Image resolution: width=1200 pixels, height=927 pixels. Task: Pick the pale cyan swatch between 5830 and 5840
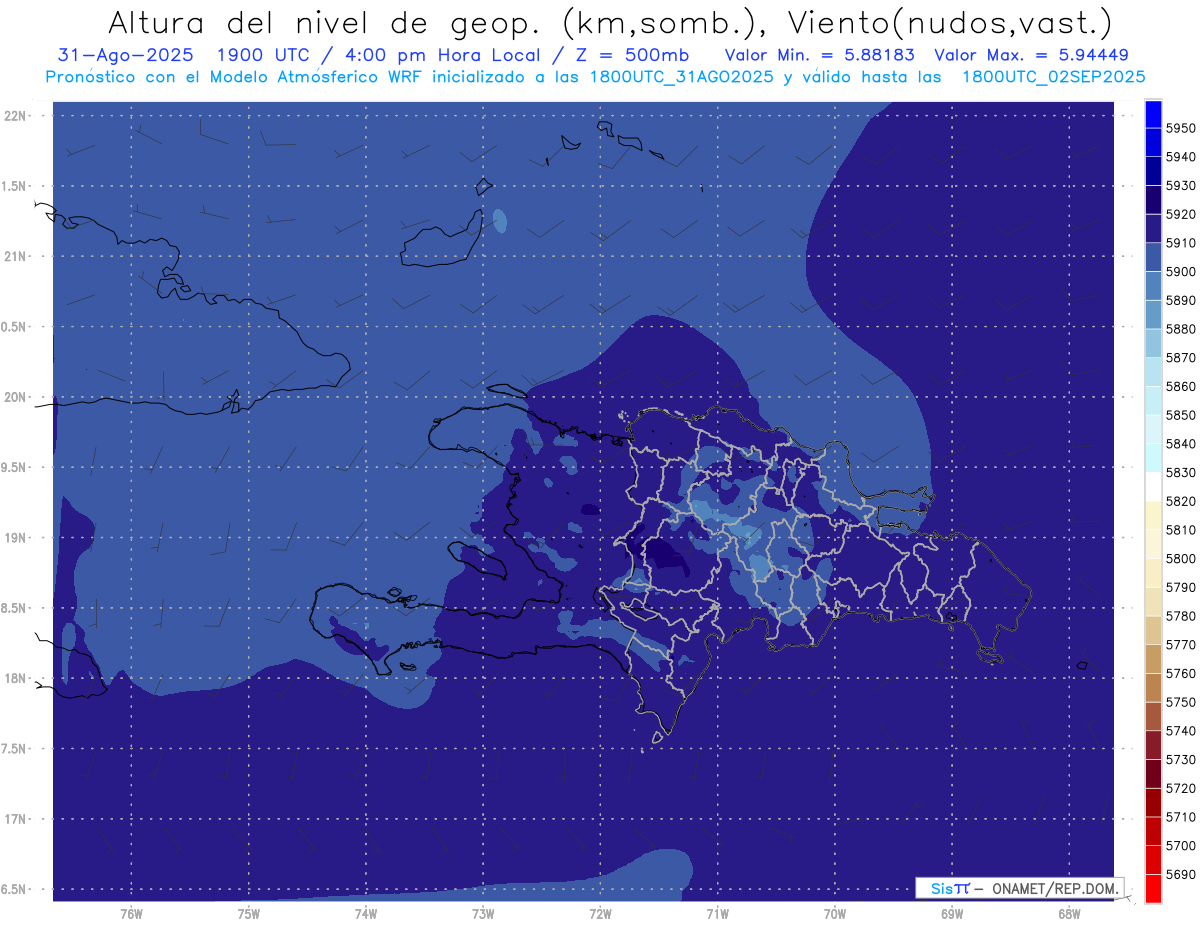(1153, 458)
